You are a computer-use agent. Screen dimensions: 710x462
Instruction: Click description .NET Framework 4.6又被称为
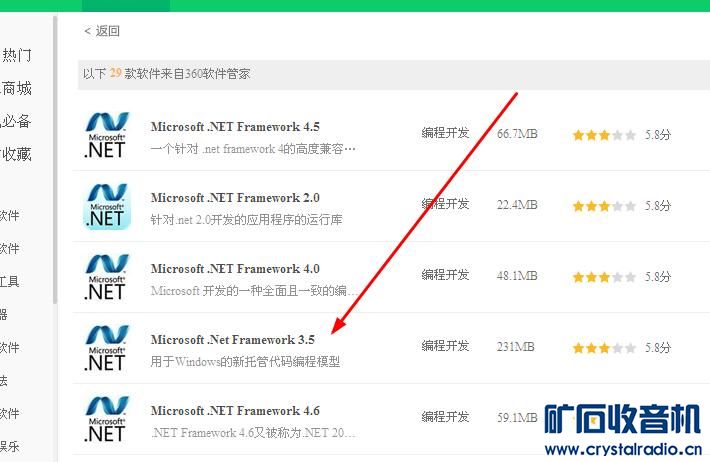click(x=253, y=433)
